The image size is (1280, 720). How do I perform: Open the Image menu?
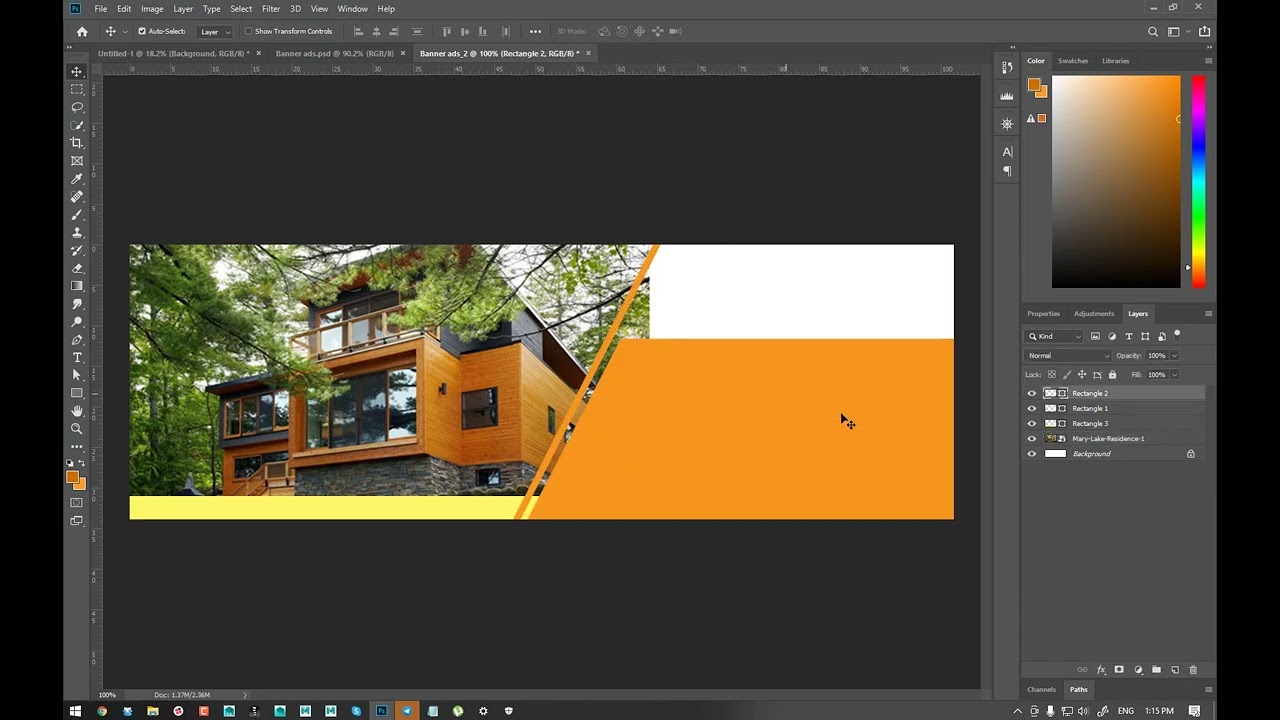tap(152, 9)
